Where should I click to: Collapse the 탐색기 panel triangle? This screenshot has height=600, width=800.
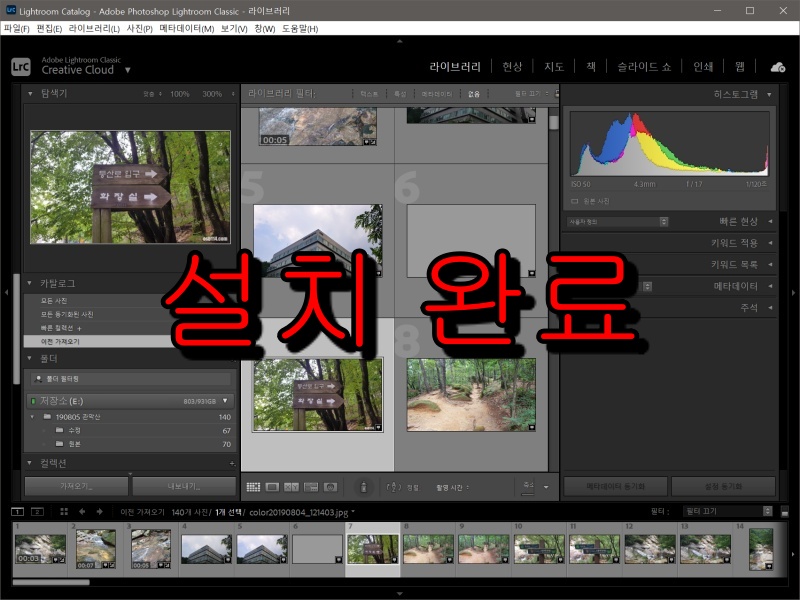point(30,93)
